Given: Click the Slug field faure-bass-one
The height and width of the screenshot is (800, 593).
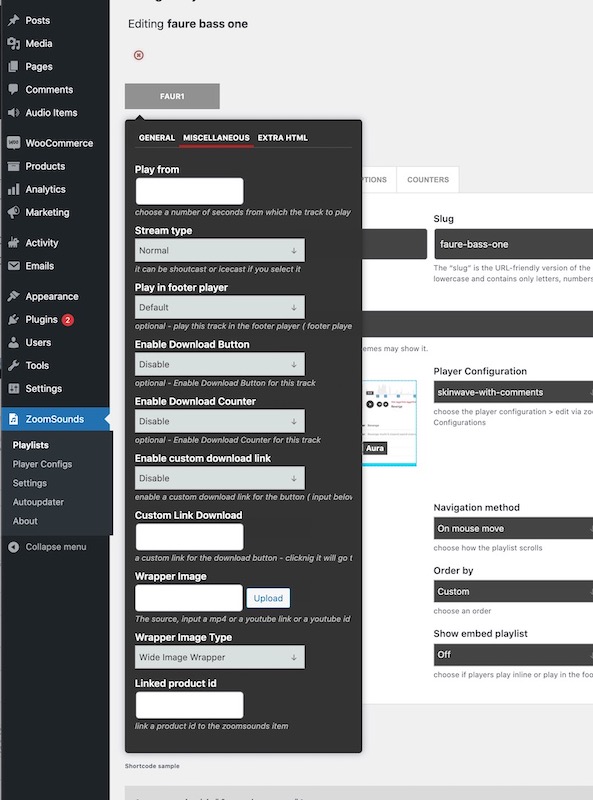Looking at the screenshot, I should pyautogui.click(x=513, y=244).
